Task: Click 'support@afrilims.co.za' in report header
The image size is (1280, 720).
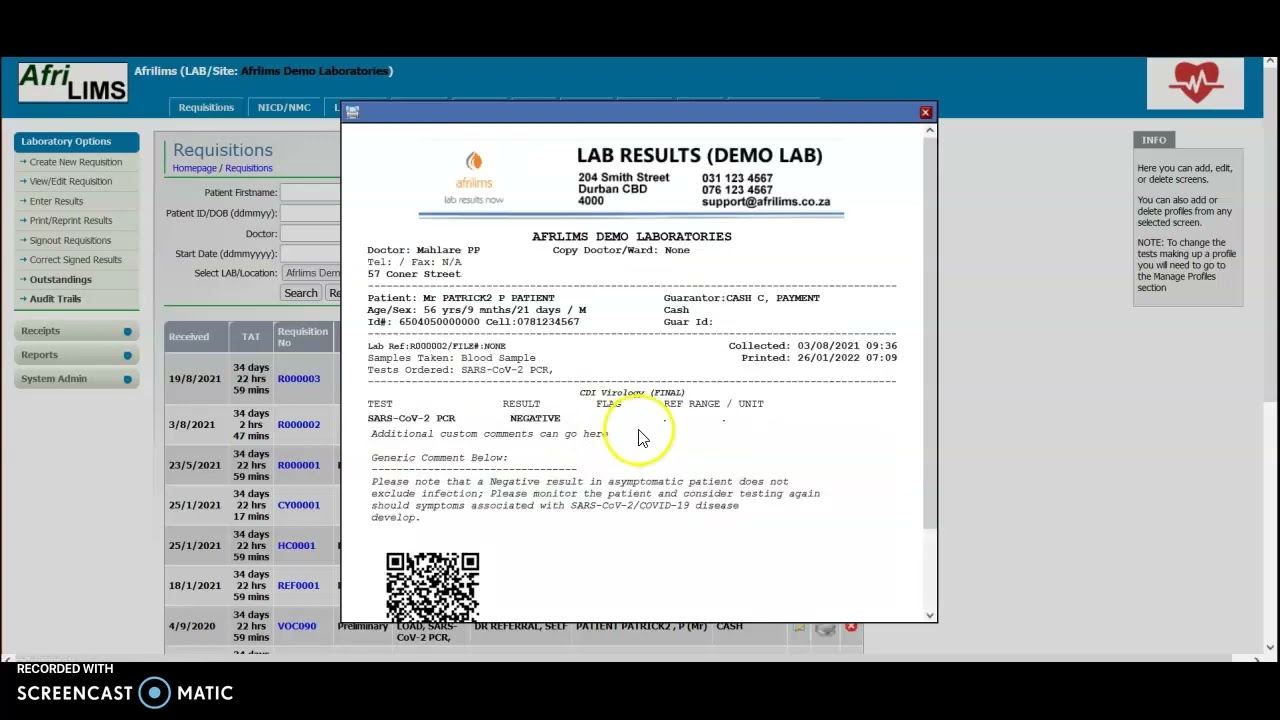Action: click(x=766, y=202)
